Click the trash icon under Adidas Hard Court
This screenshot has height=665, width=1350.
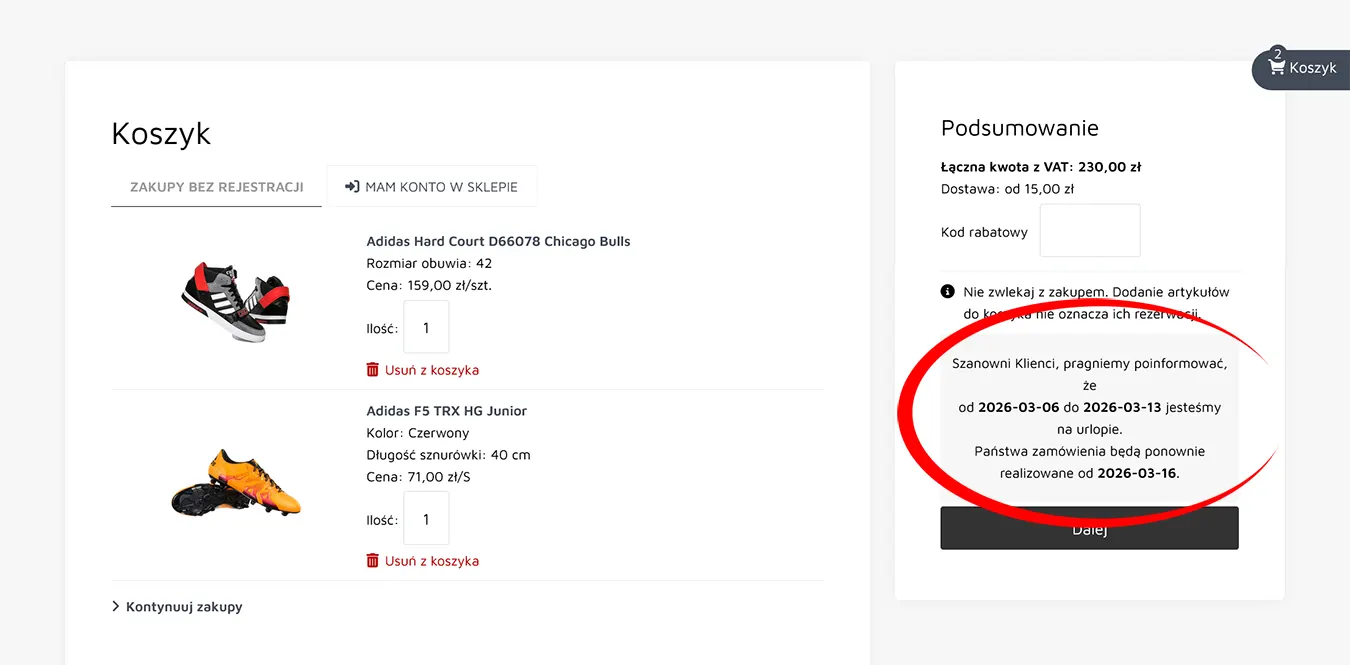point(373,370)
